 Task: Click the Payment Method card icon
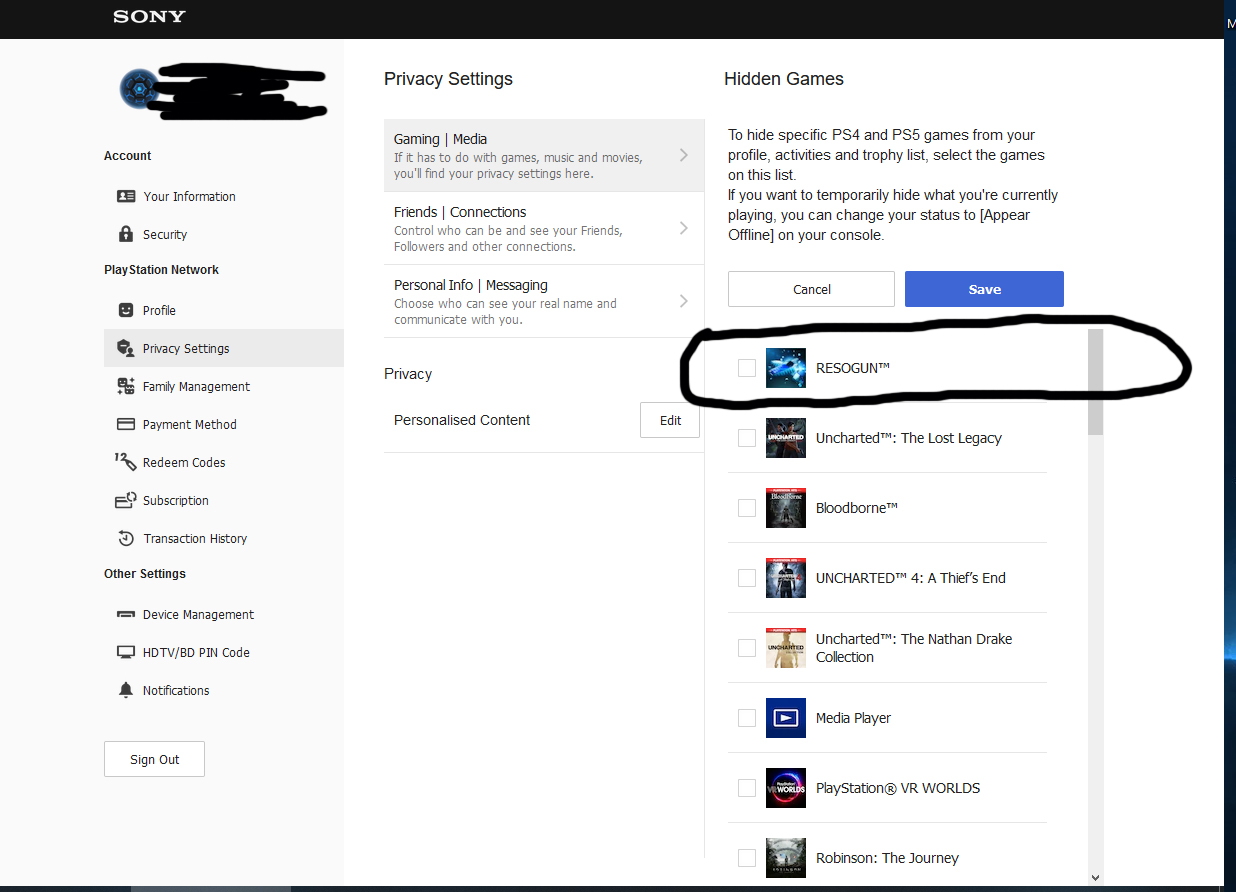[x=126, y=424]
